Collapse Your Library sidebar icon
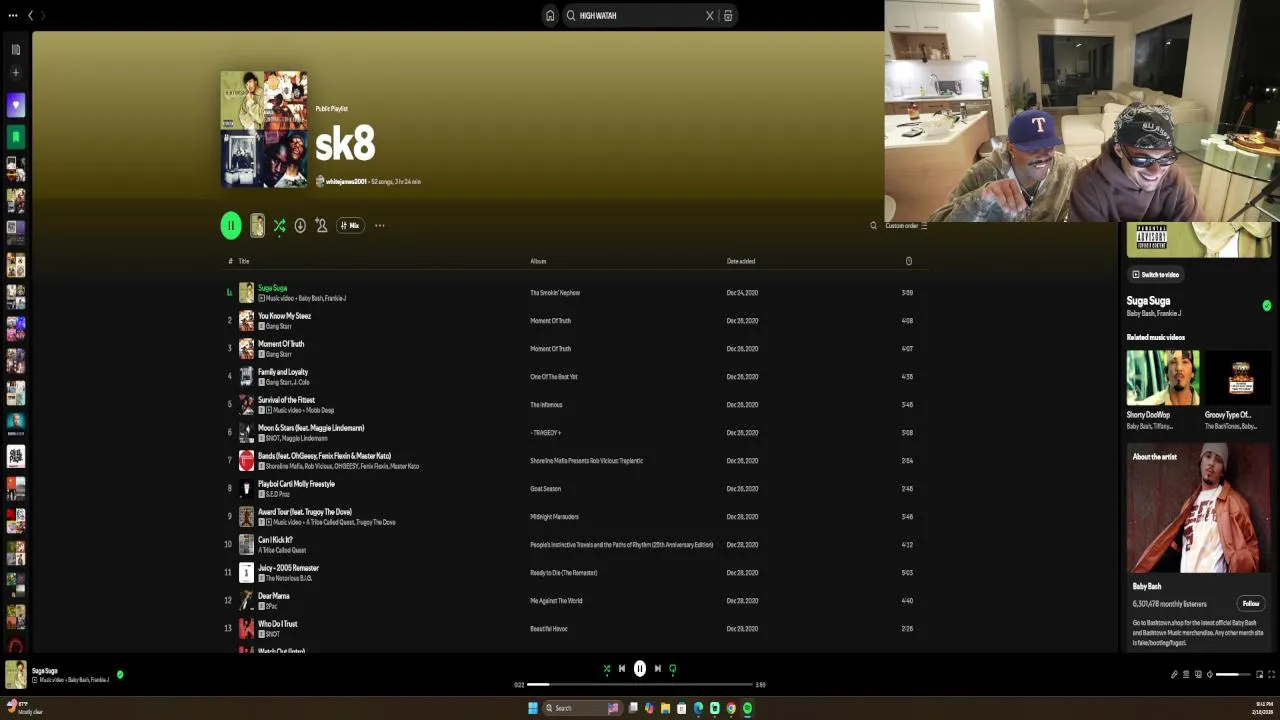Image resolution: width=1280 pixels, height=720 pixels. [x=15, y=49]
